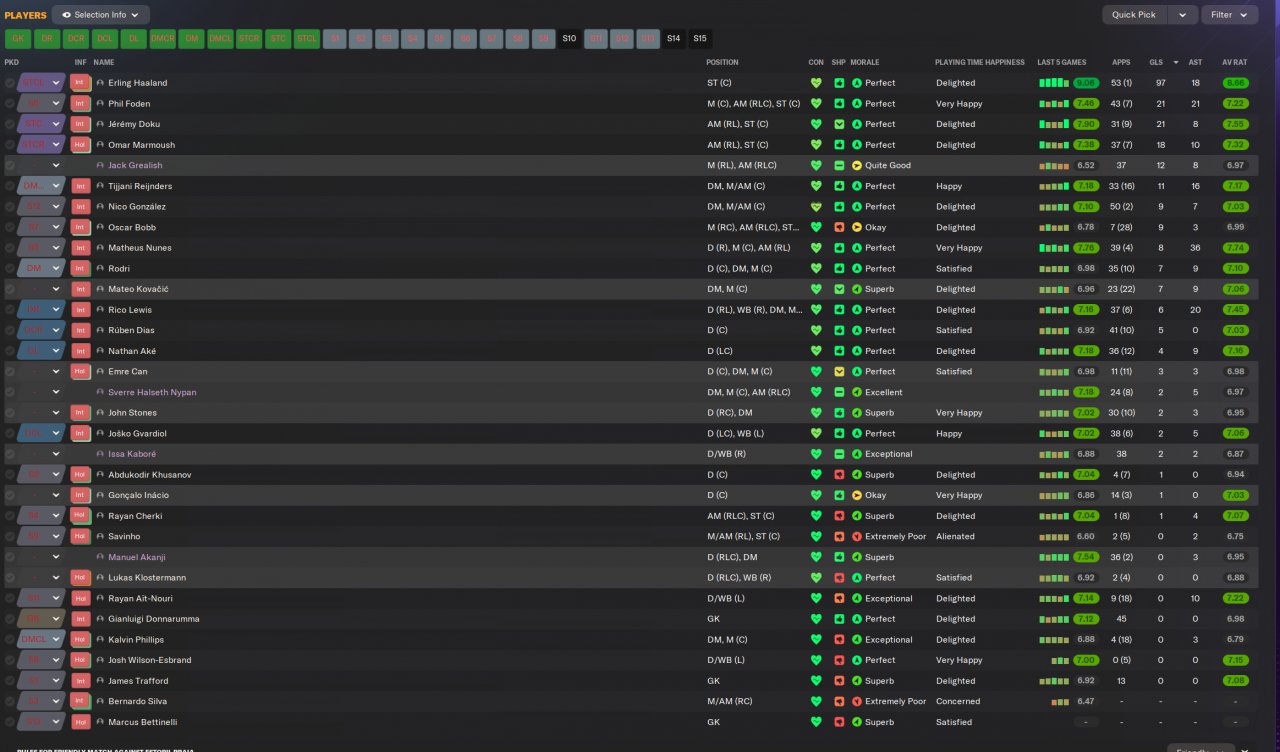The width and height of the screenshot is (1280, 752).
Task: Sort players by the AV RAT column
Action: 1235,63
